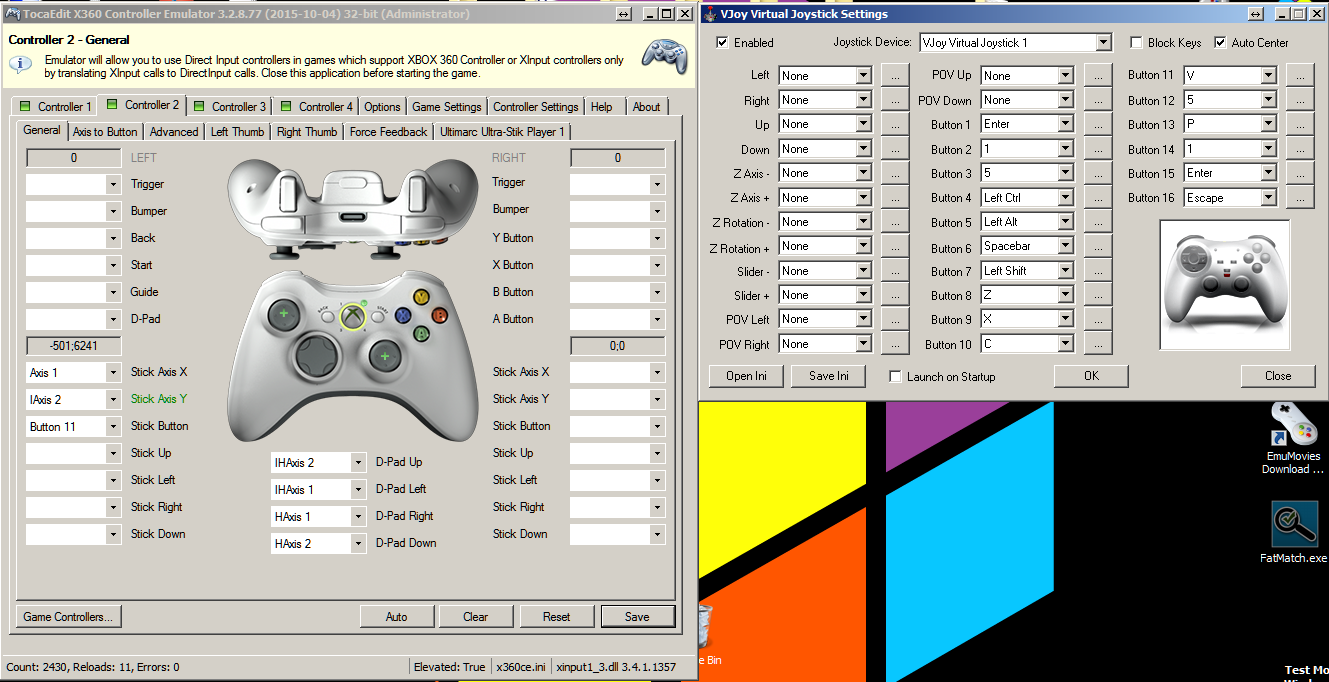The width and height of the screenshot is (1329, 682).
Task: Click xinput1_3.dll 3.4.1.1357 status text
Action: coord(616,667)
